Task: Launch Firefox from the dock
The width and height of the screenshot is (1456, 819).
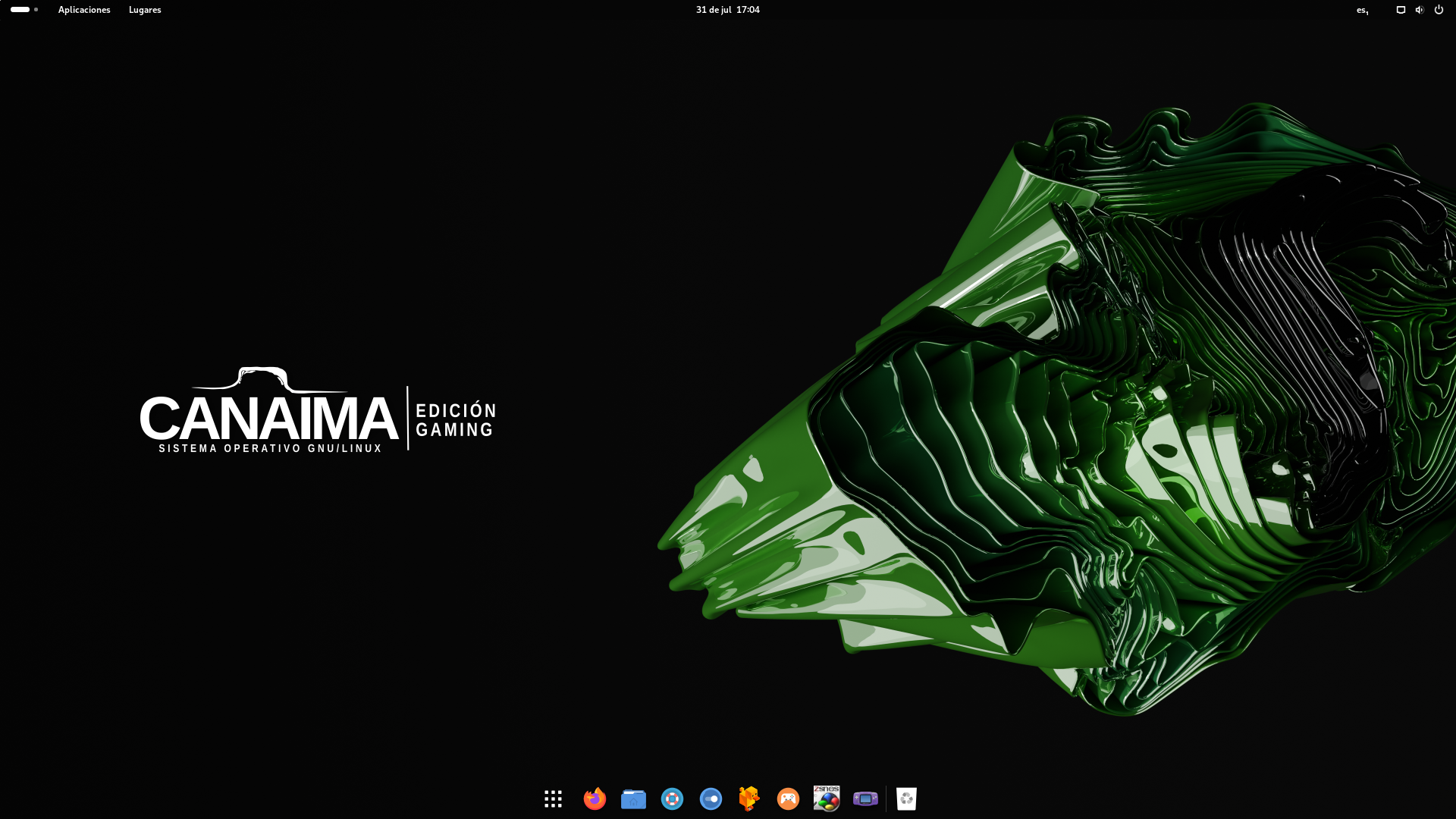Action: point(595,799)
